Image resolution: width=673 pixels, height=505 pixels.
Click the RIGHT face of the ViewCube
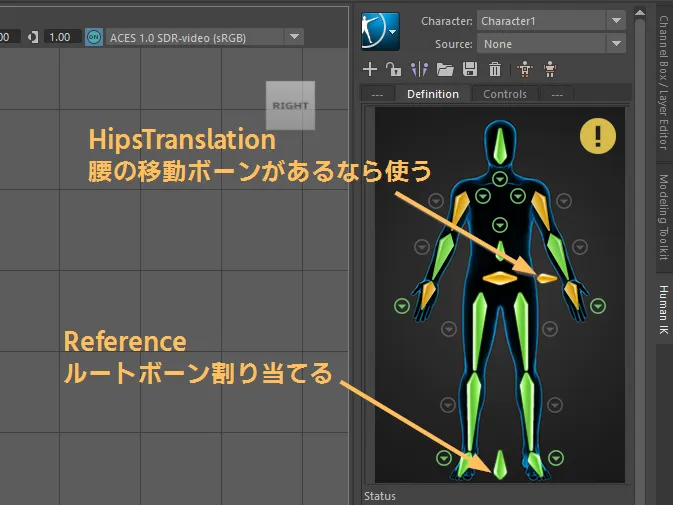(x=291, y=106)
